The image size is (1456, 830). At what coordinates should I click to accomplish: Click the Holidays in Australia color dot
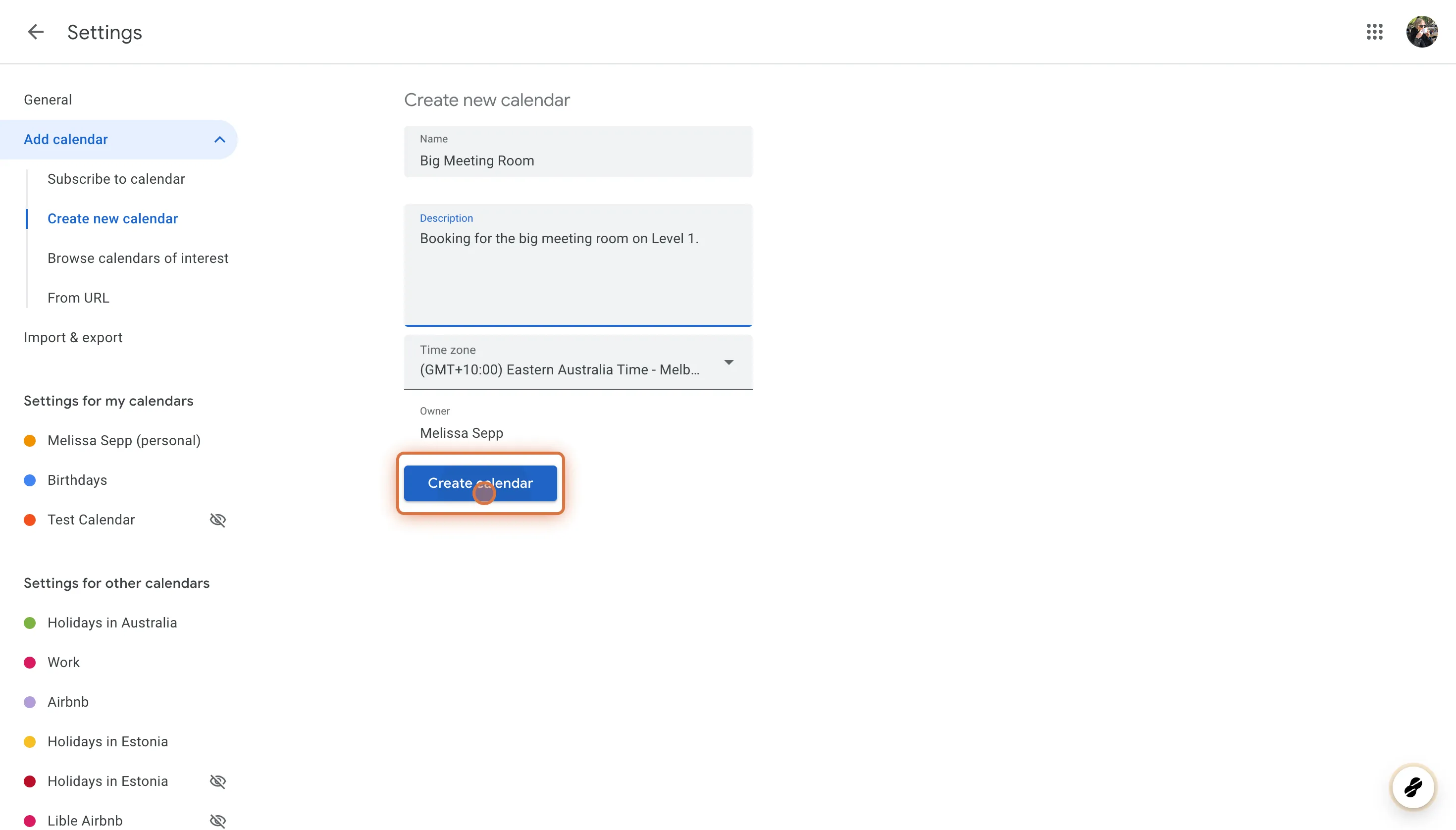pyautogui.click(x=30, y=622)
